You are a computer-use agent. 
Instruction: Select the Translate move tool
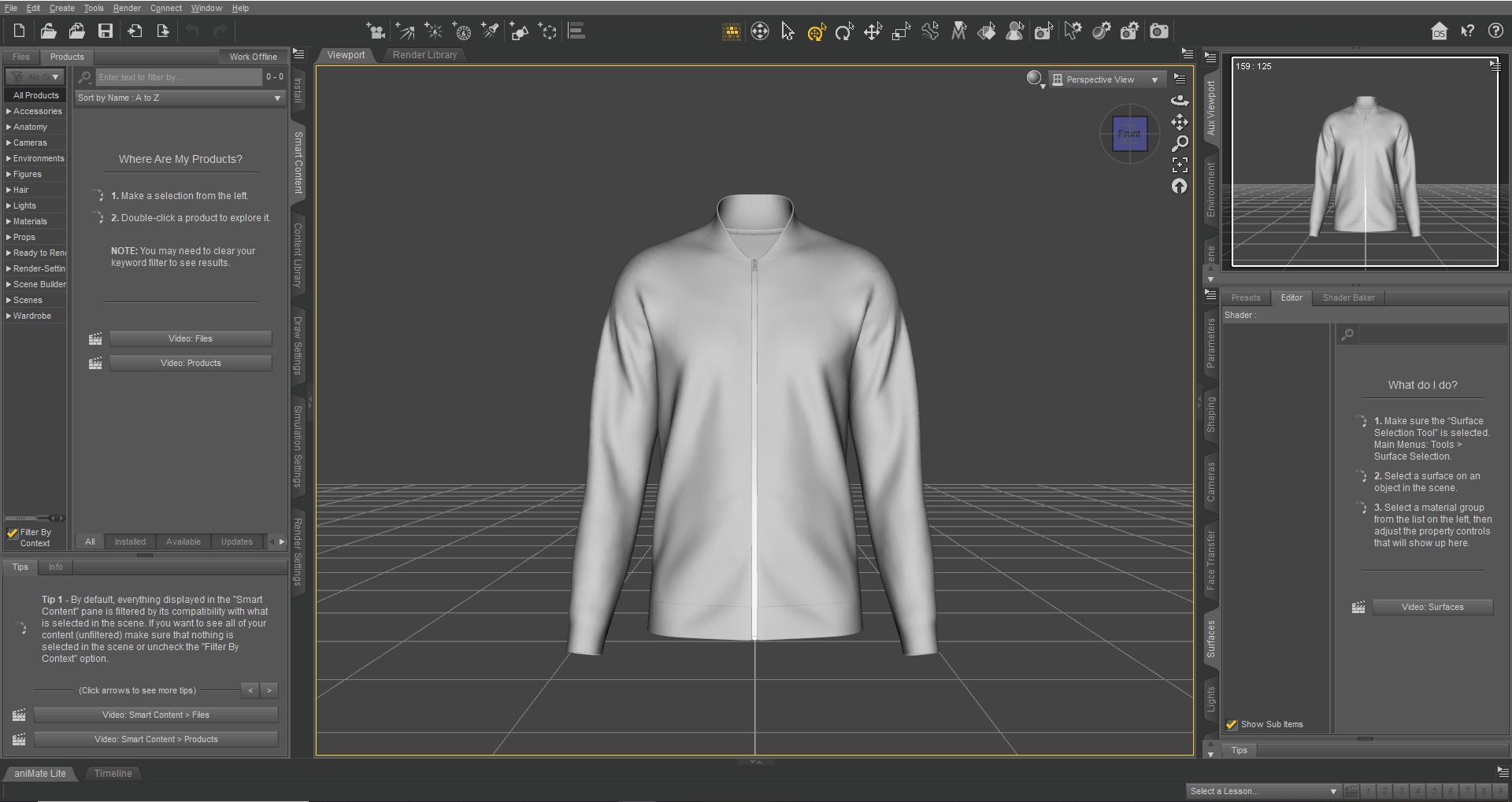[x=873, y=31]
